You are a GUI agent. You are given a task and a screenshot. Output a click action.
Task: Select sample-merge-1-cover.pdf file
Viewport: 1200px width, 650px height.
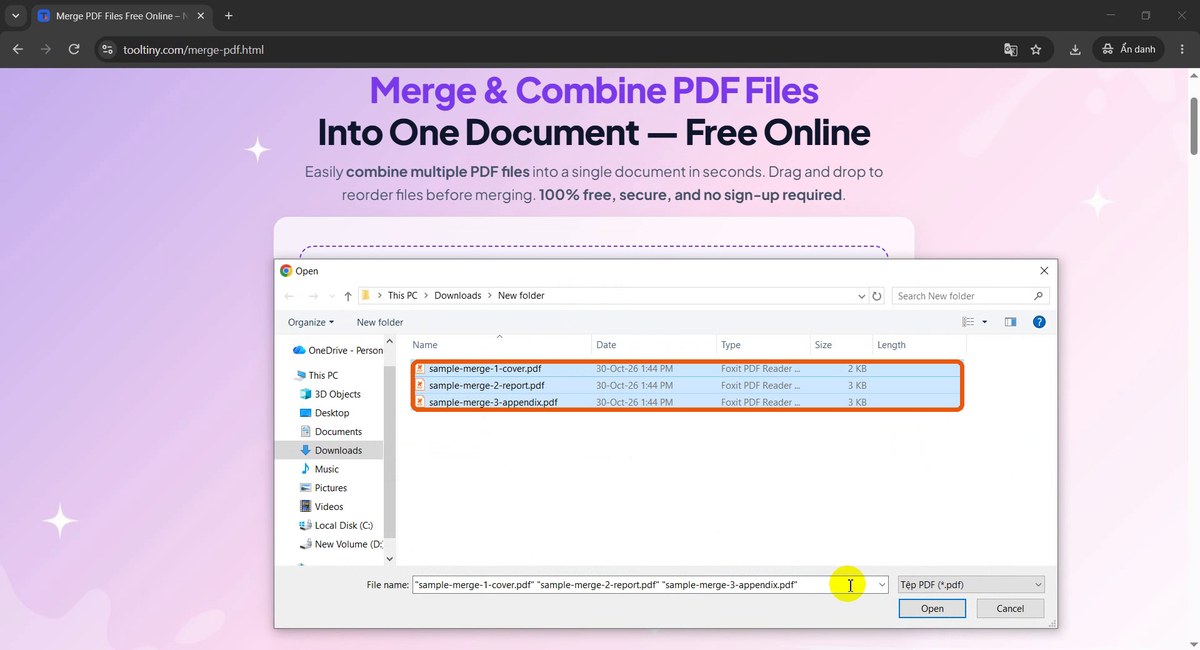point(687,369)
